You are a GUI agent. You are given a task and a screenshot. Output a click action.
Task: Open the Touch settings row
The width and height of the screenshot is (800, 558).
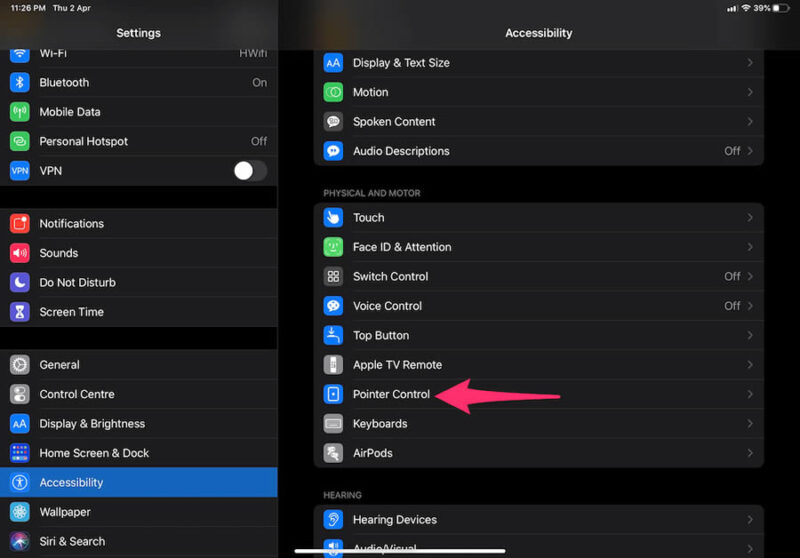pyautogui.click(x=538, y=217)
